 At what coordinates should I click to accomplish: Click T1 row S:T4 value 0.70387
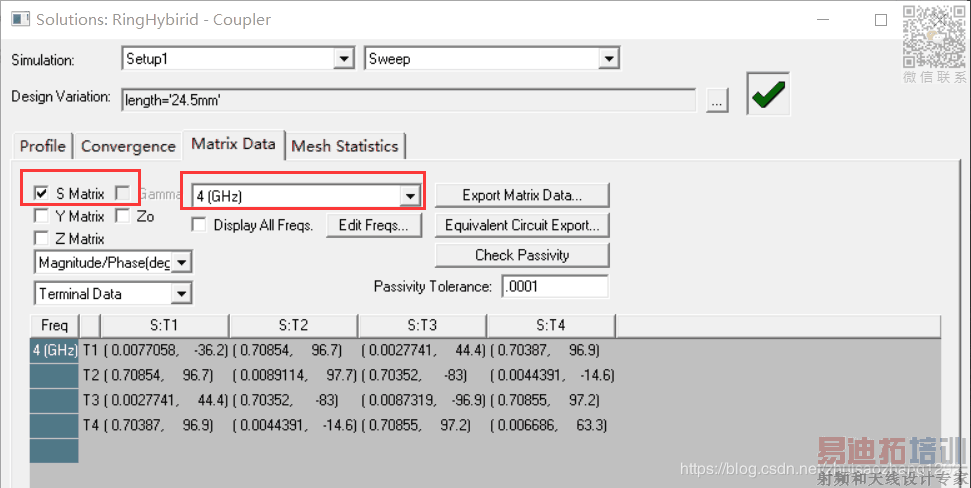522,351
